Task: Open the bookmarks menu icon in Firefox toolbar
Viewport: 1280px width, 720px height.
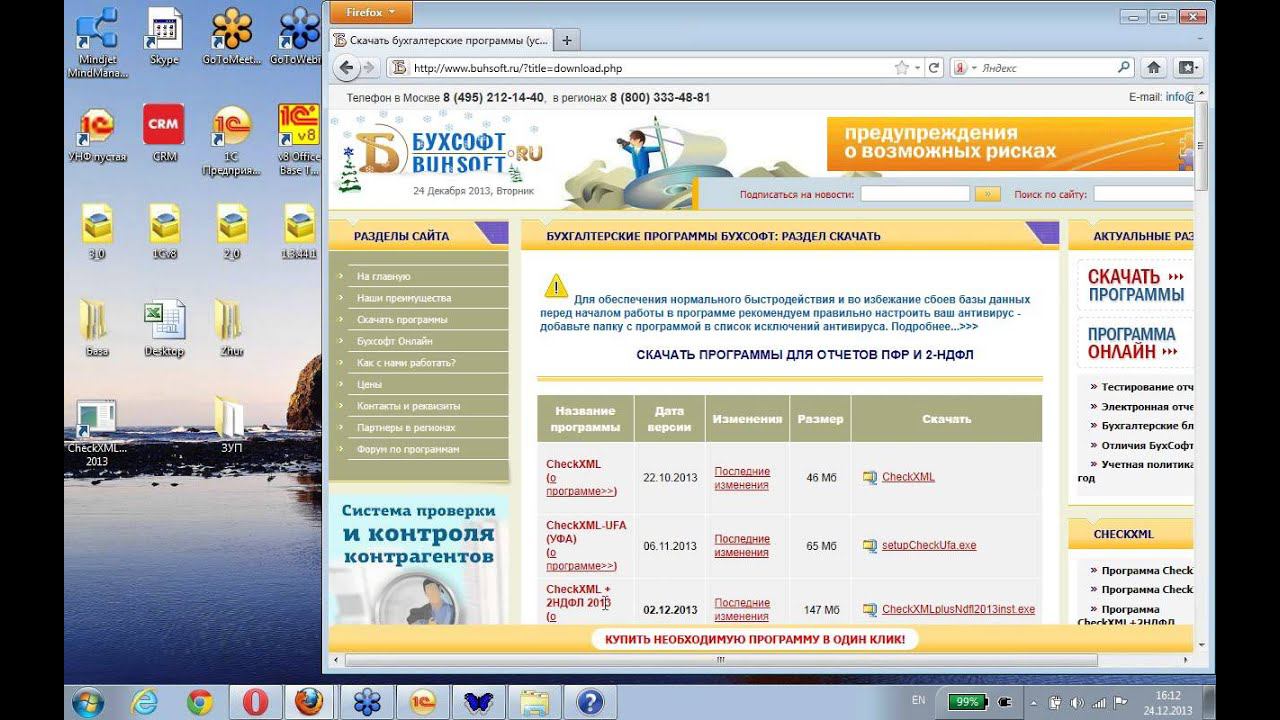Action: coord(1187,68)
